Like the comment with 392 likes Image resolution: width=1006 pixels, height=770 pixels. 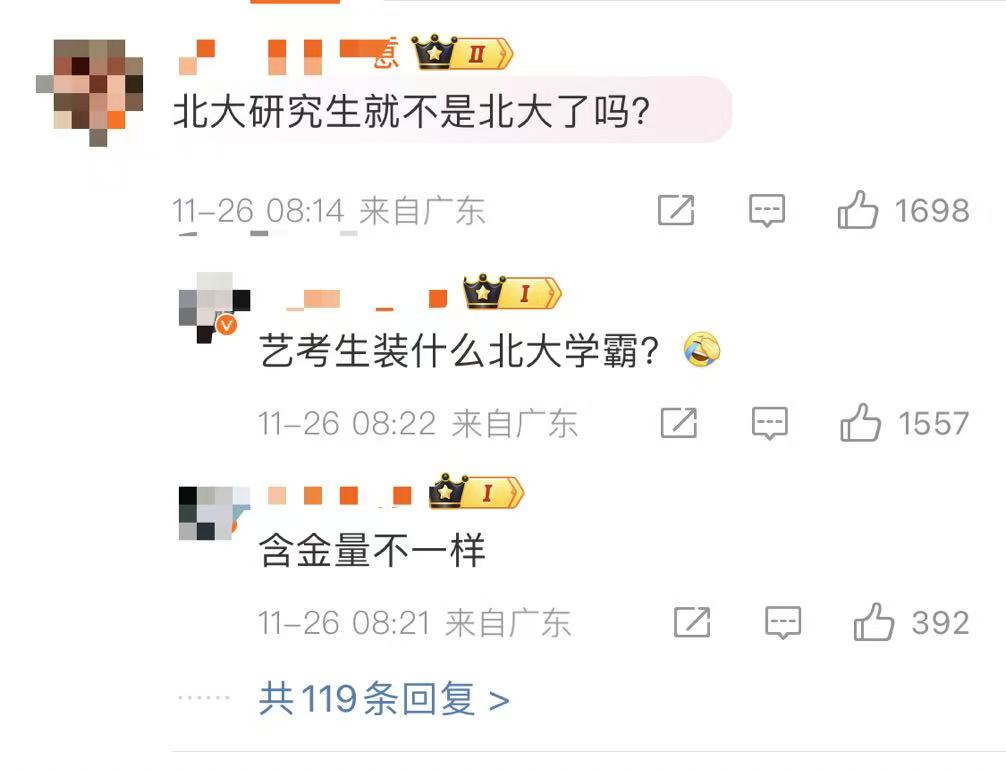click(x=874, y=622)
